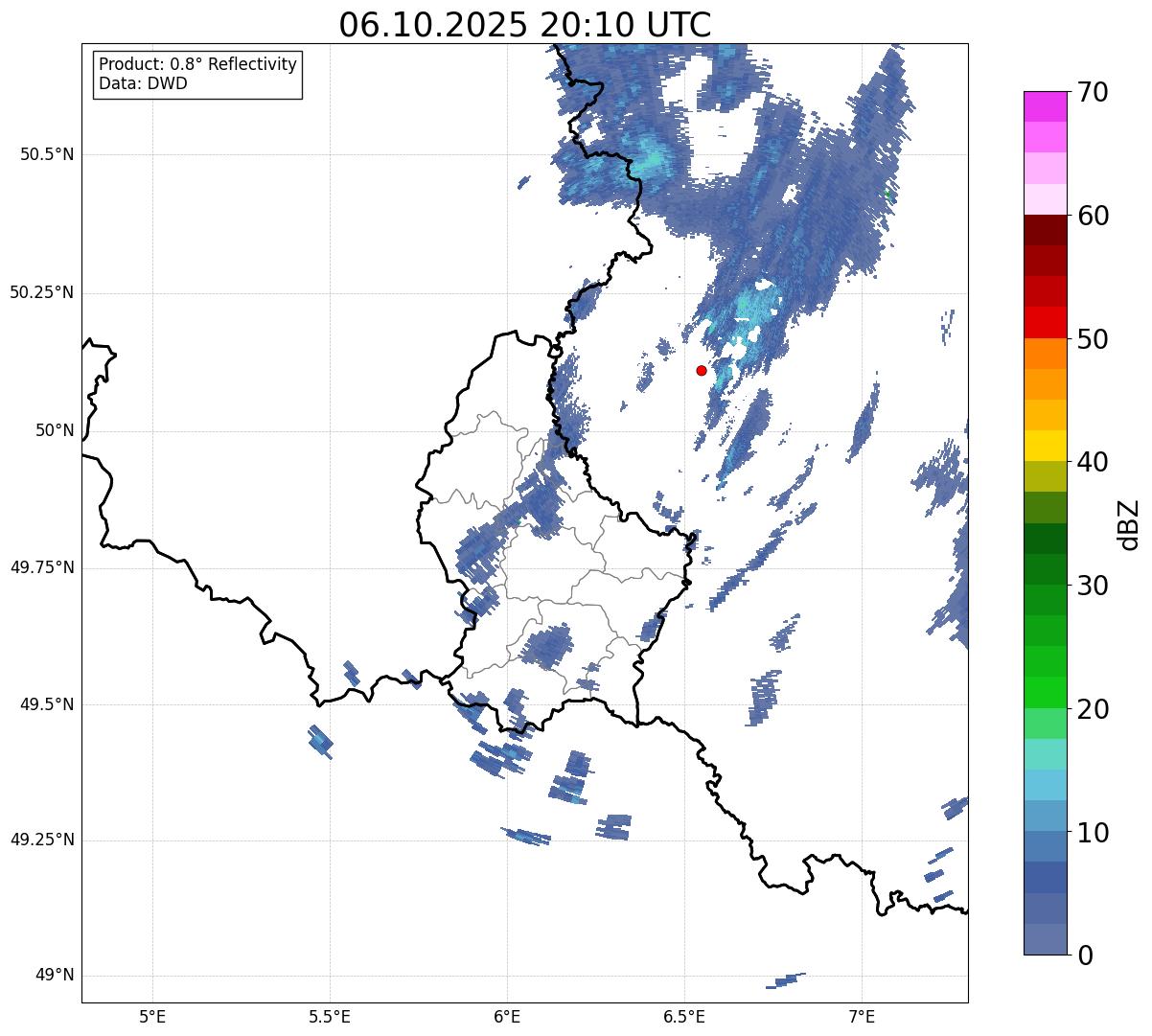Click the latitude label 49.75°N
The height and width of the screenshot is (1036, 1152).
[41, 567]
